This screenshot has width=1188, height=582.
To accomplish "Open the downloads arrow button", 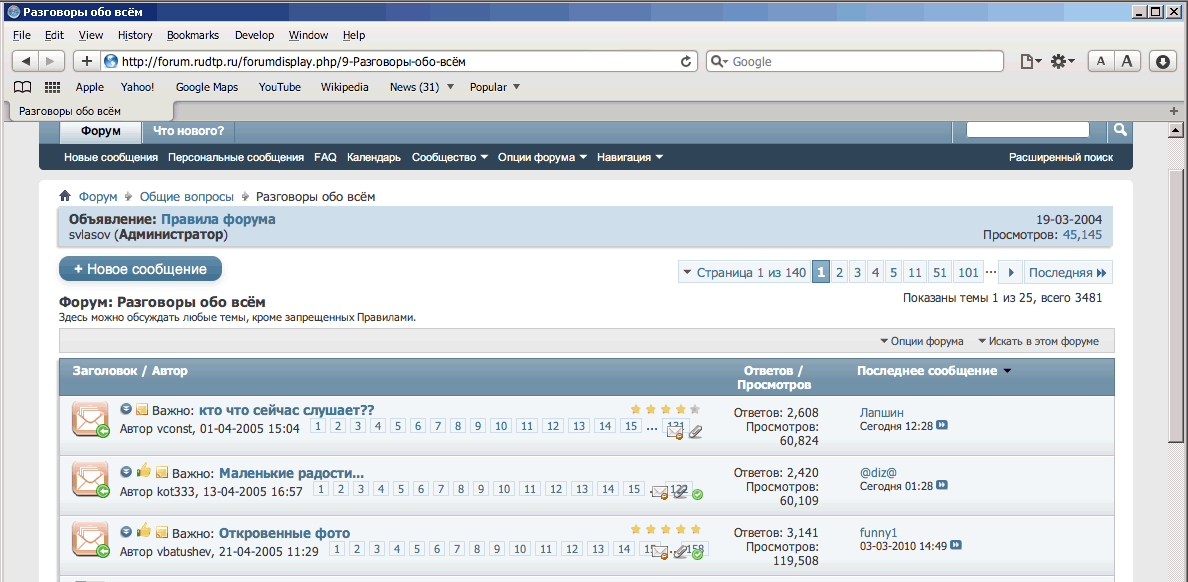I will click(x=1162, y=61).
